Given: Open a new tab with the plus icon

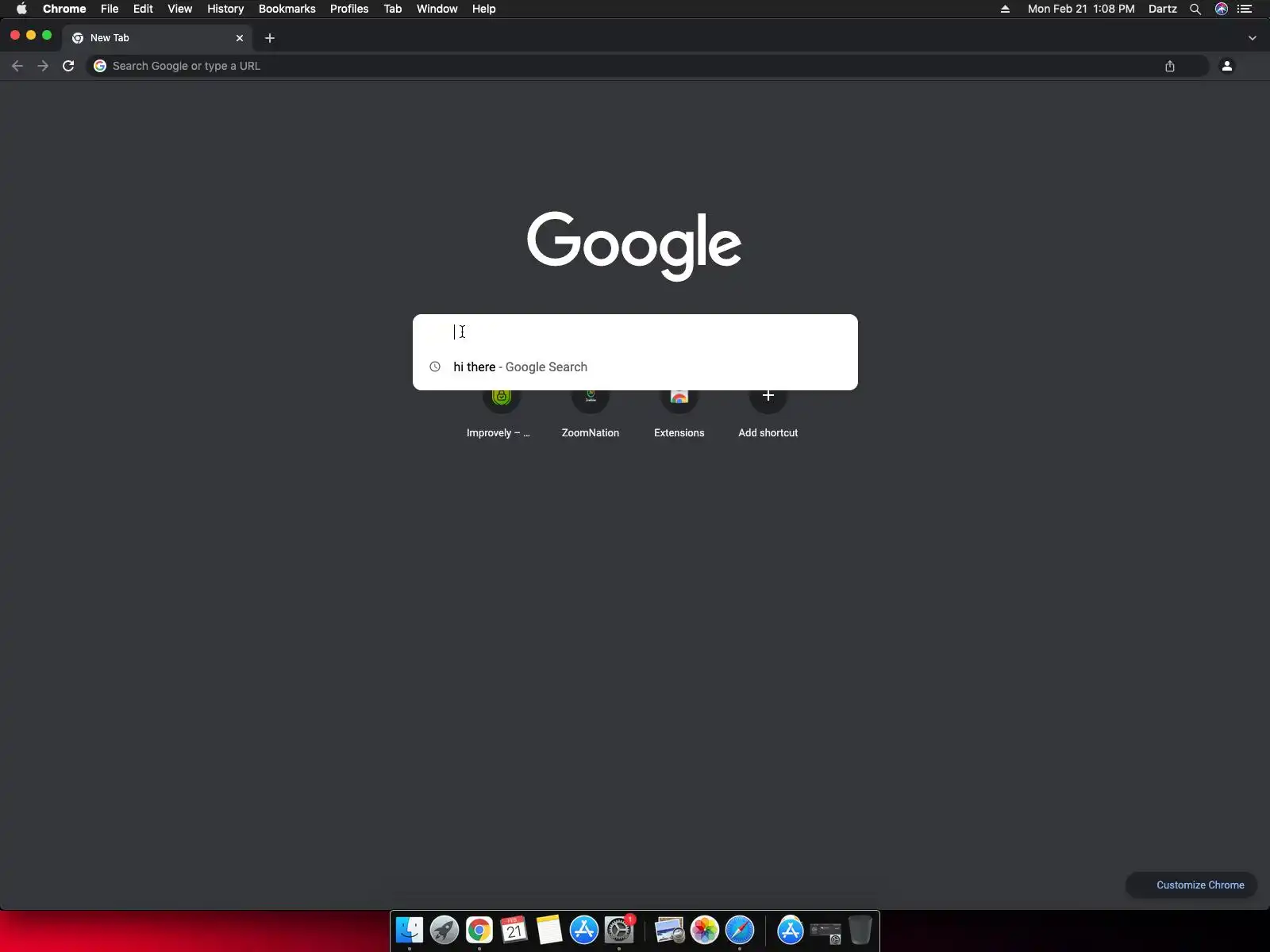Looking at the screenshot, I should point(270,38).
